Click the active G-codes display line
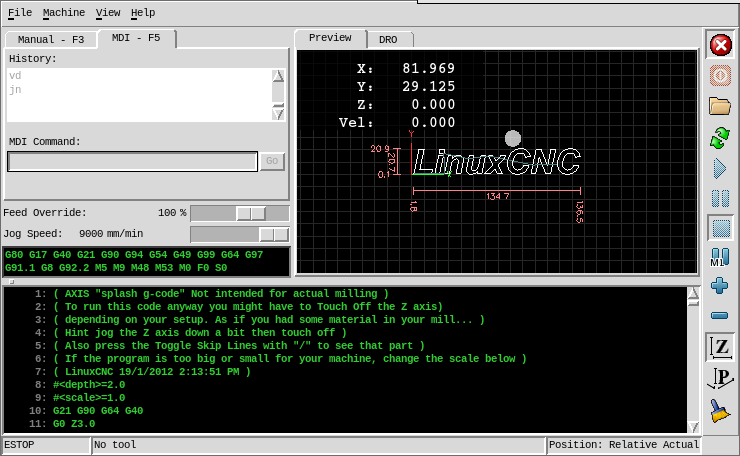This screenshot has height=456, width=740. (x=146, y=262)
